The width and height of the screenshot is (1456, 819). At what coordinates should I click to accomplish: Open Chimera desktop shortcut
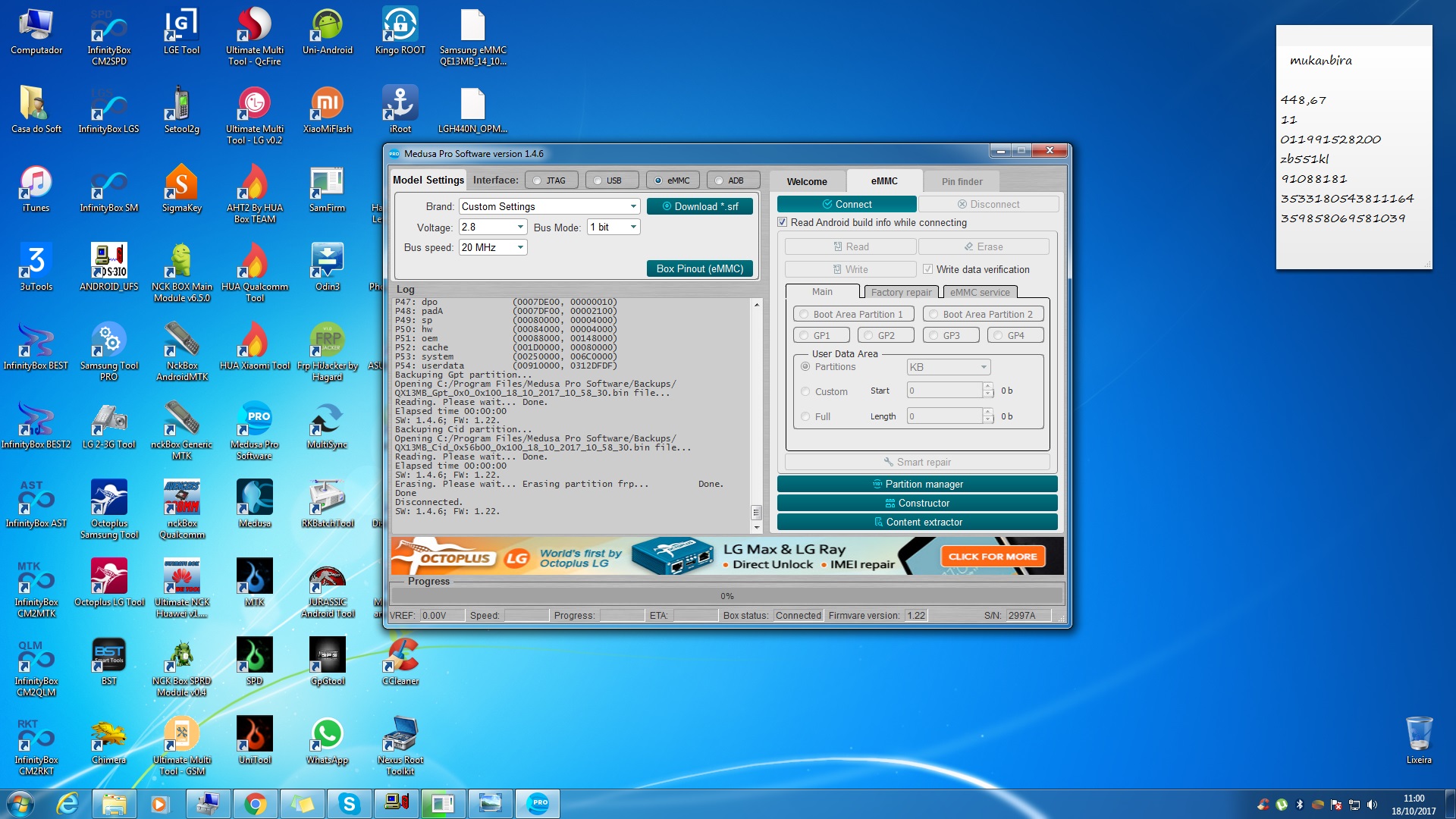108,742
